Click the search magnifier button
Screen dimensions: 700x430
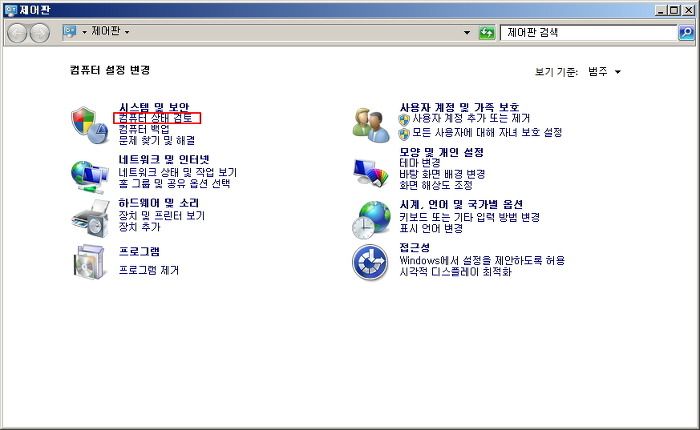(x=686, y=33)
